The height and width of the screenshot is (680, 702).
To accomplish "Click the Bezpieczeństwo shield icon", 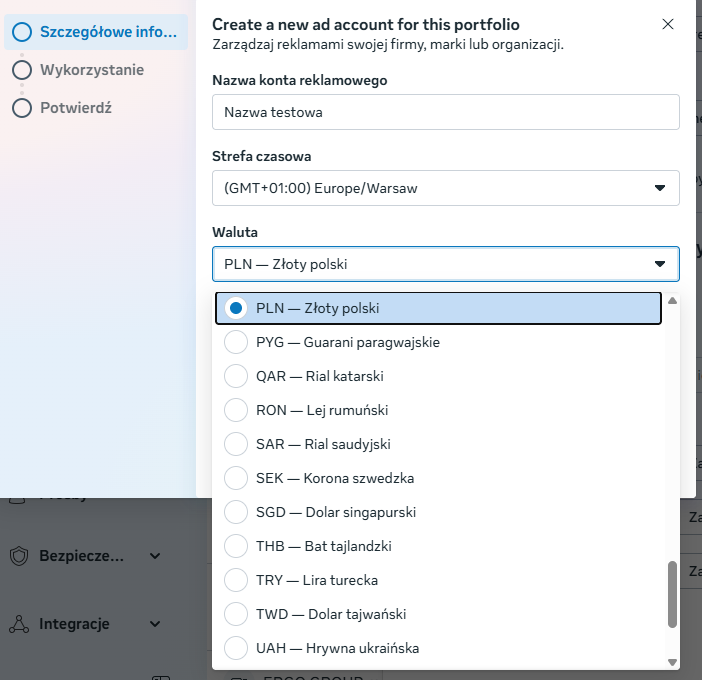I will (x=19, y=556).
